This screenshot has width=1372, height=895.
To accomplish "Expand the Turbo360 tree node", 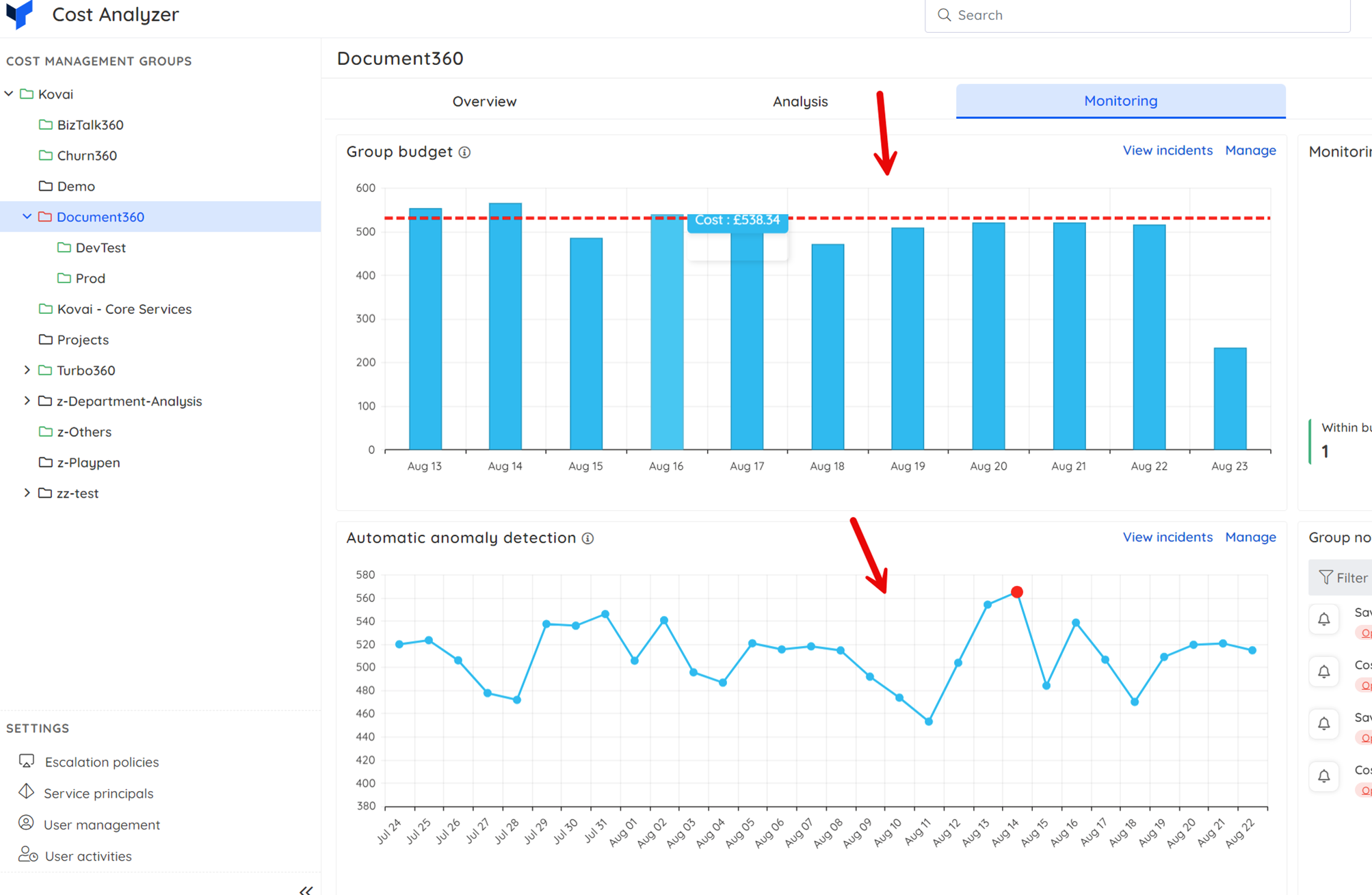I will coord(27,370).
